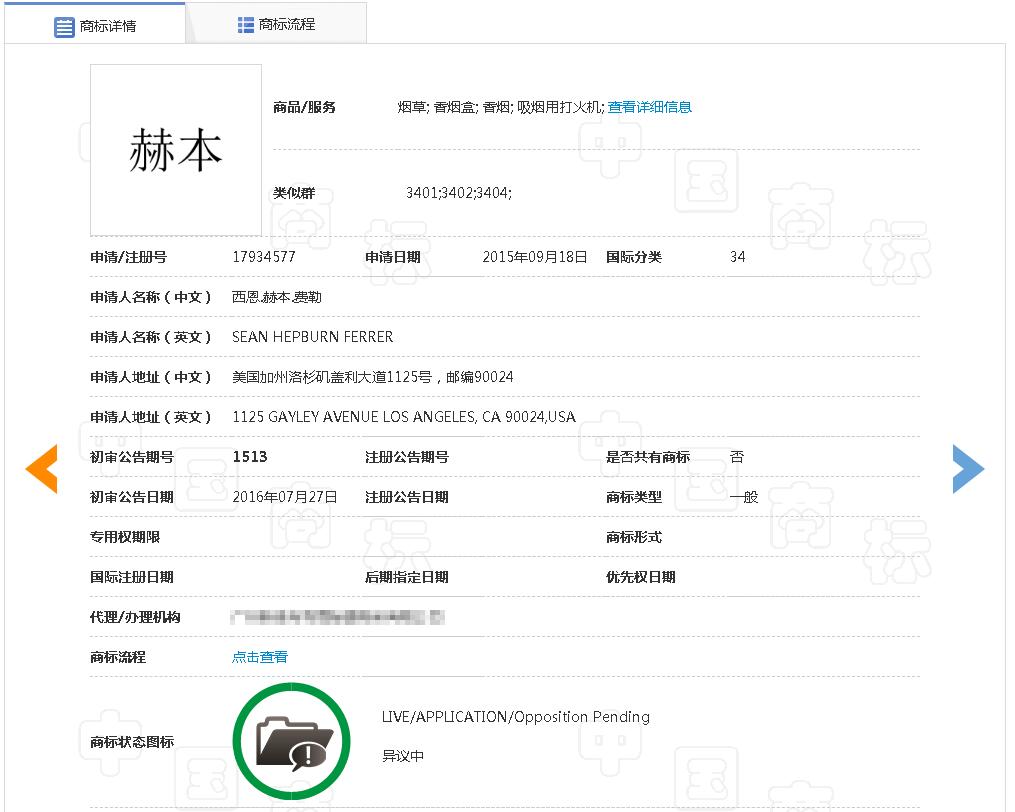This screenshot has width=1015, height=812.
Task: Select the shared trademark value 否
Action: point(737,457)
